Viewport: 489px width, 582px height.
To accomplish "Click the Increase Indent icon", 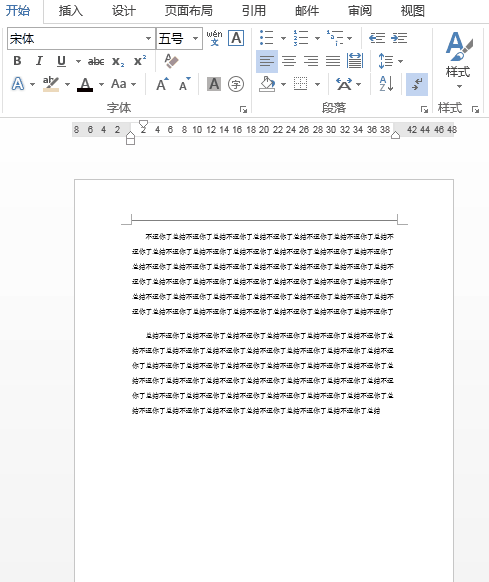I will pyautogui.click(x=399, y=38).
